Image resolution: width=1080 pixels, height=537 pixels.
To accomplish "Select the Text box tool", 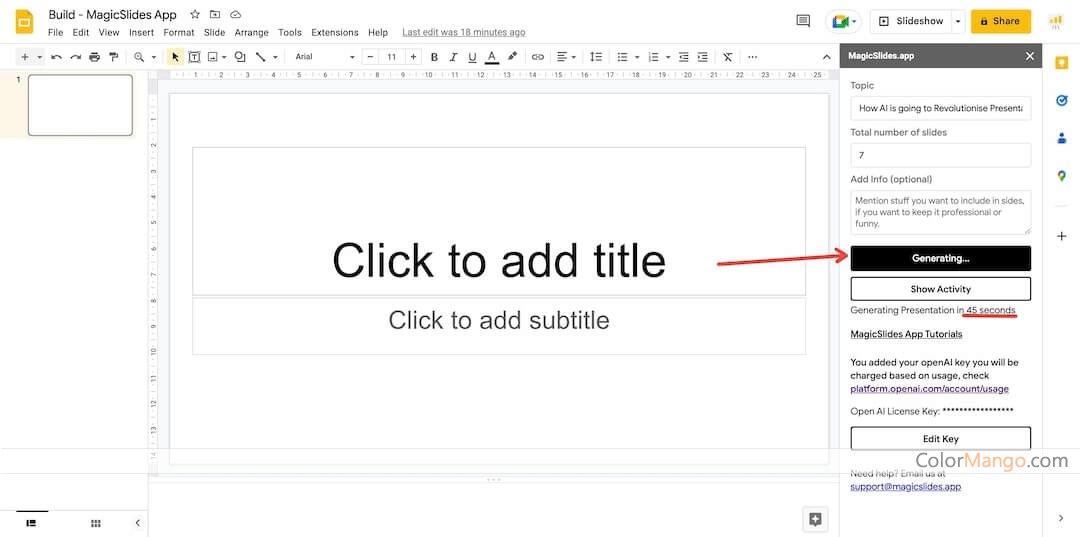I will (194, 57).
